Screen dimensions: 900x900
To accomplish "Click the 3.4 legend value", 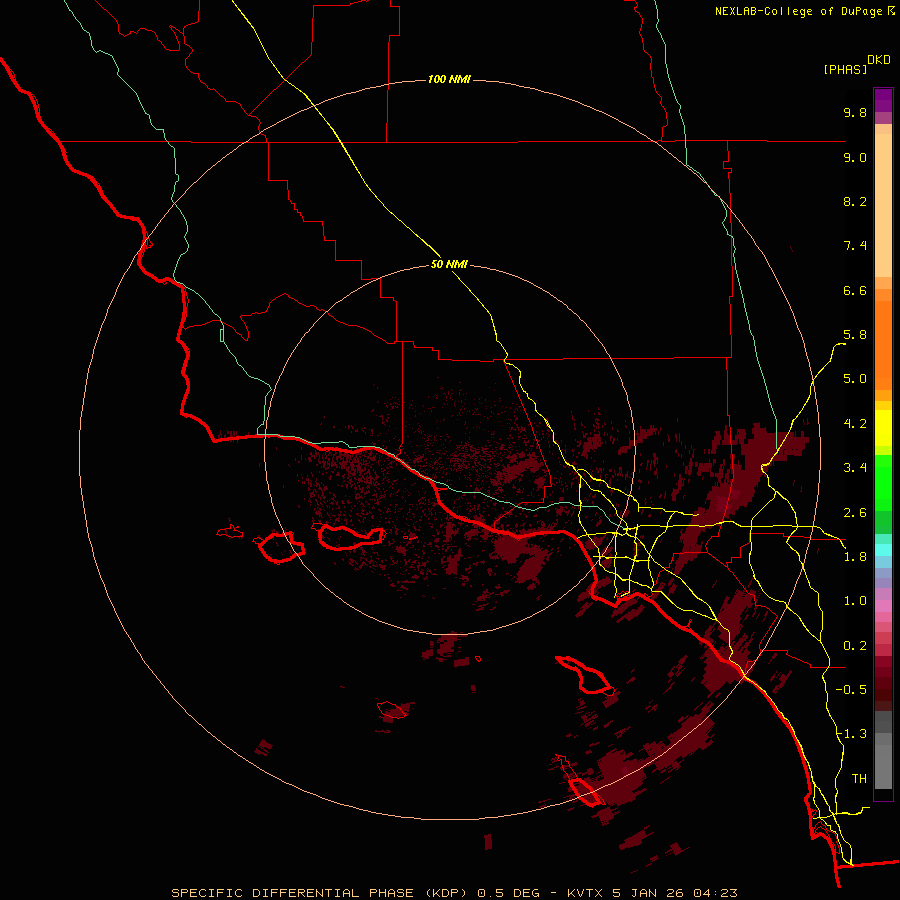I will [855, 468].
